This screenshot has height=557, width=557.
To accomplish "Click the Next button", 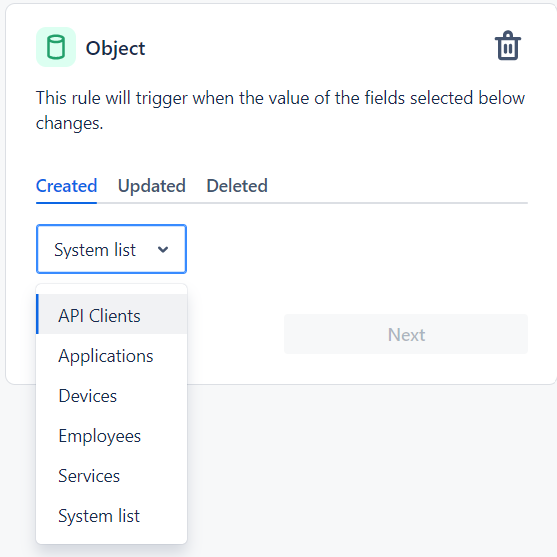I will pyautogui.click(x=406, y=334).
